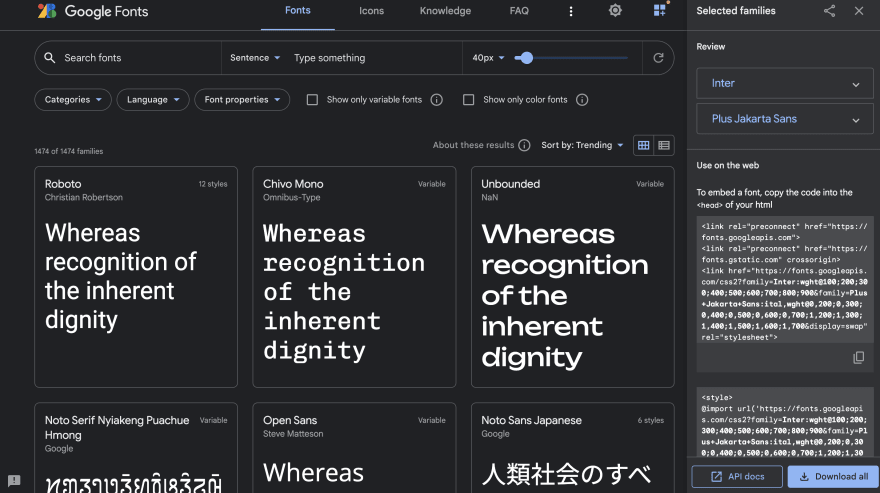The width and height of the screenshot is (880, 493).
Task: Click the Download all button
Action: [x=833, y=477]
